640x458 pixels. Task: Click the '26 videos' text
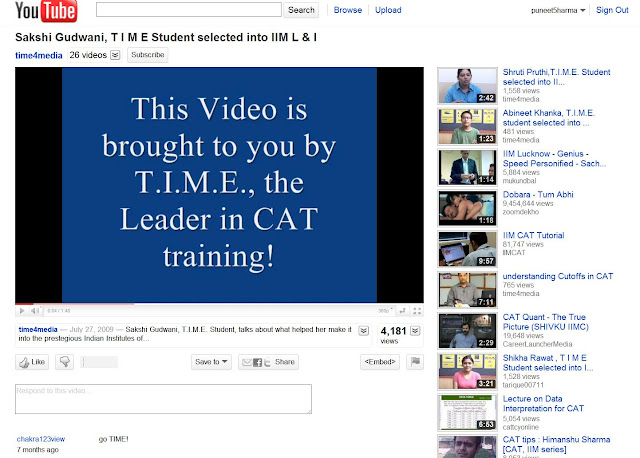(x=88, y=55)
